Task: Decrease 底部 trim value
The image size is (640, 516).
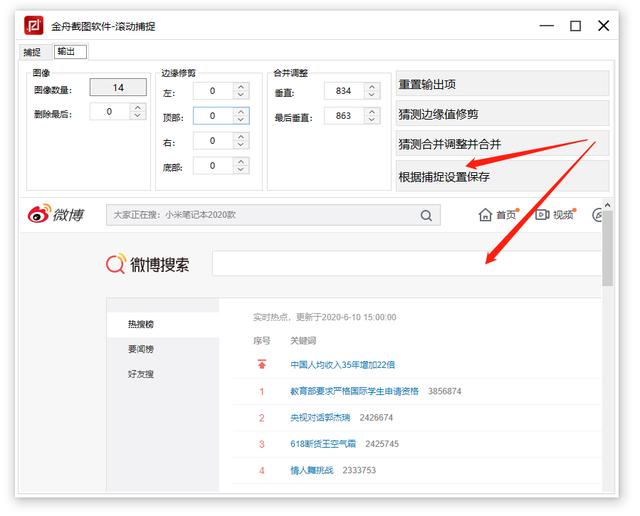Action: coord(241,170)
